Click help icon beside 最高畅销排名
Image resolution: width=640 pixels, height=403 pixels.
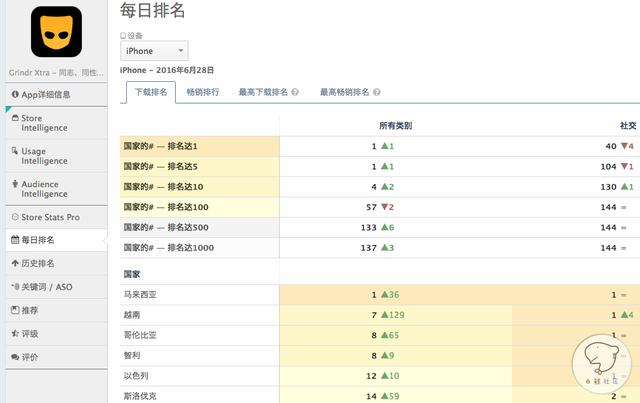(x=377, y=92)
